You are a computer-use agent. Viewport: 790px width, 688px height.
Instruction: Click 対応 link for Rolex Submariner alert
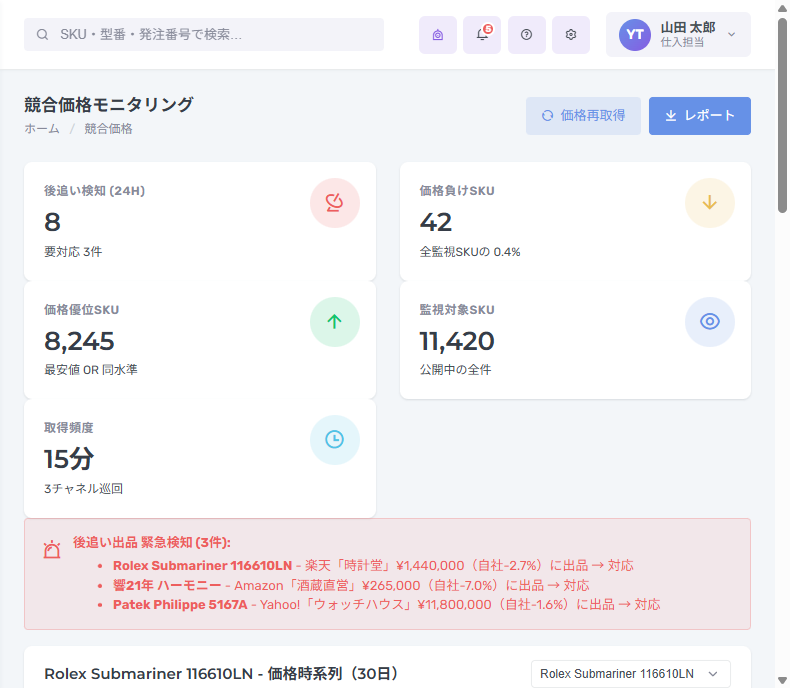pos(620,566)
